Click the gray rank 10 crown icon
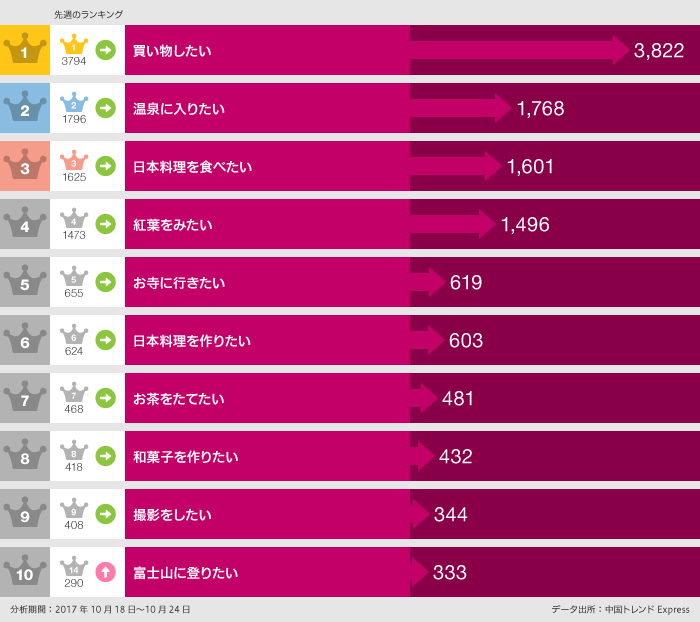700x622 pixels. [25, 572]
